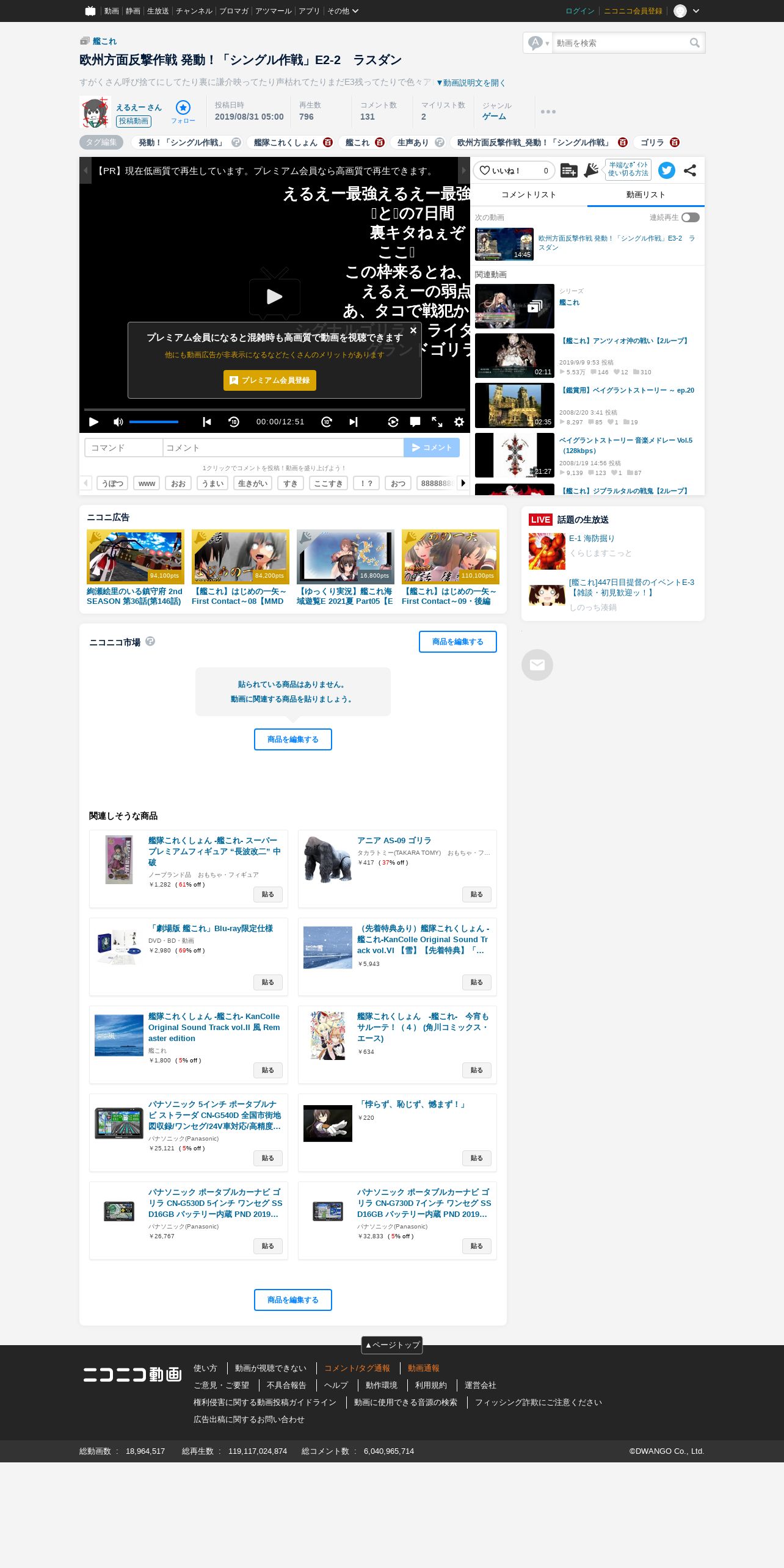Click the video seek progress bar
The image size is (784, 1568).
pyautogui.click(x=275, y=409)
